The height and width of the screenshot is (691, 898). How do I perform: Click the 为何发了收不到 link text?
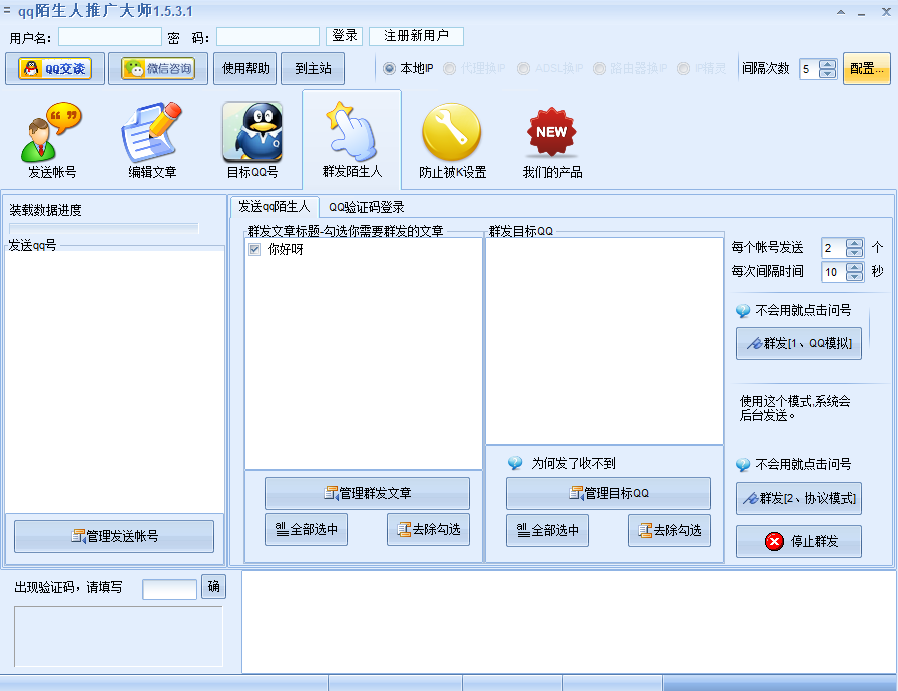[x=573, y=464]
